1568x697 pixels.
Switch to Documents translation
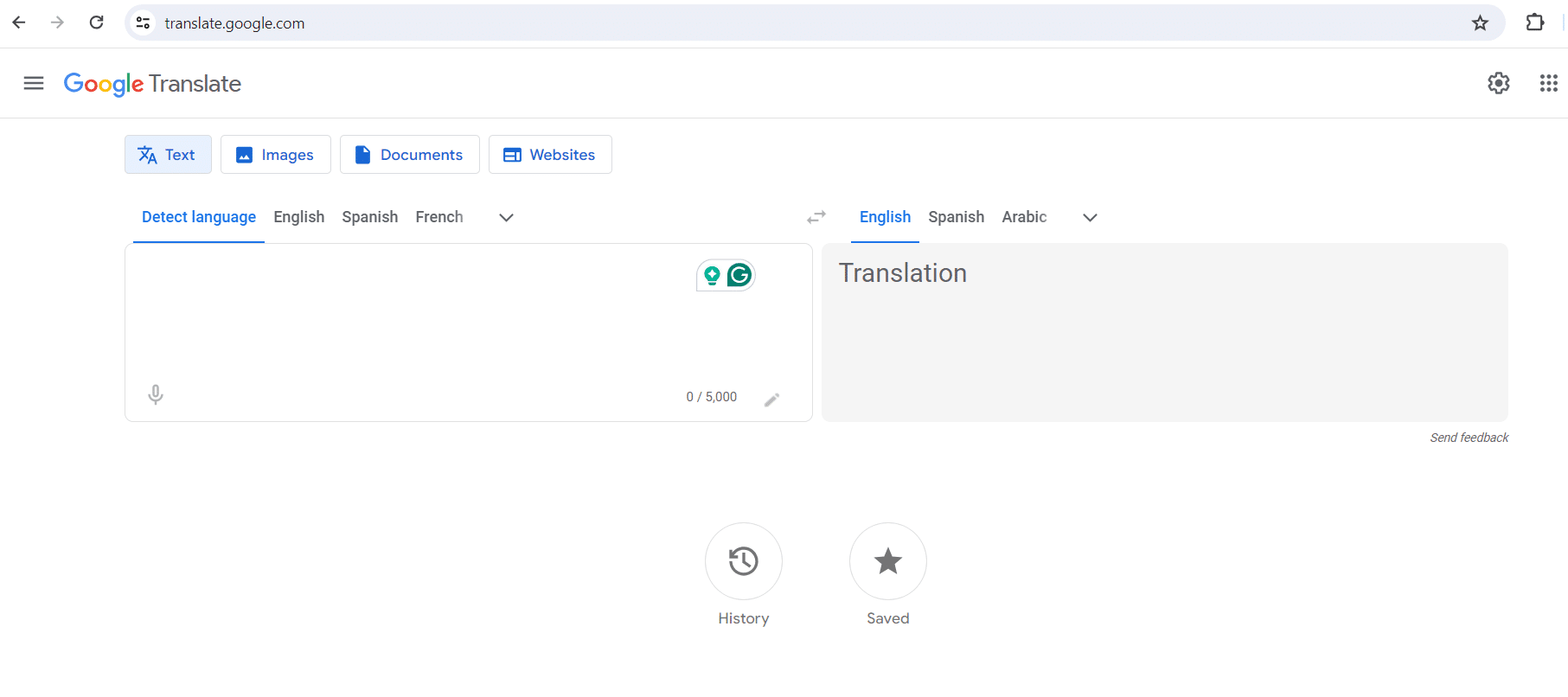(410, 155)
